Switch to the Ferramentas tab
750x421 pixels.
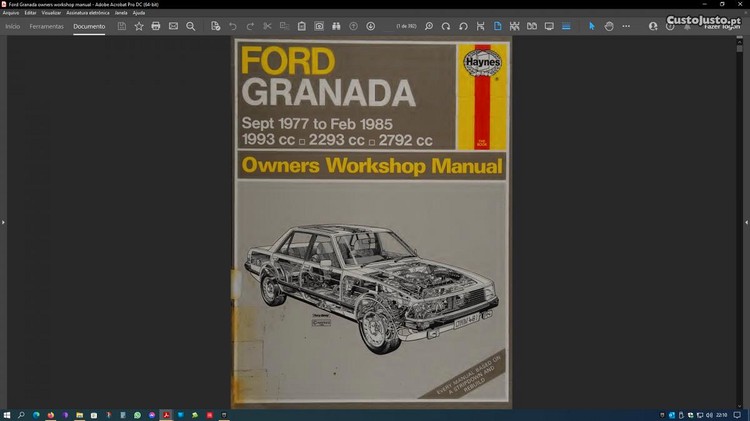pyautogui.click(x=46, y=26)
